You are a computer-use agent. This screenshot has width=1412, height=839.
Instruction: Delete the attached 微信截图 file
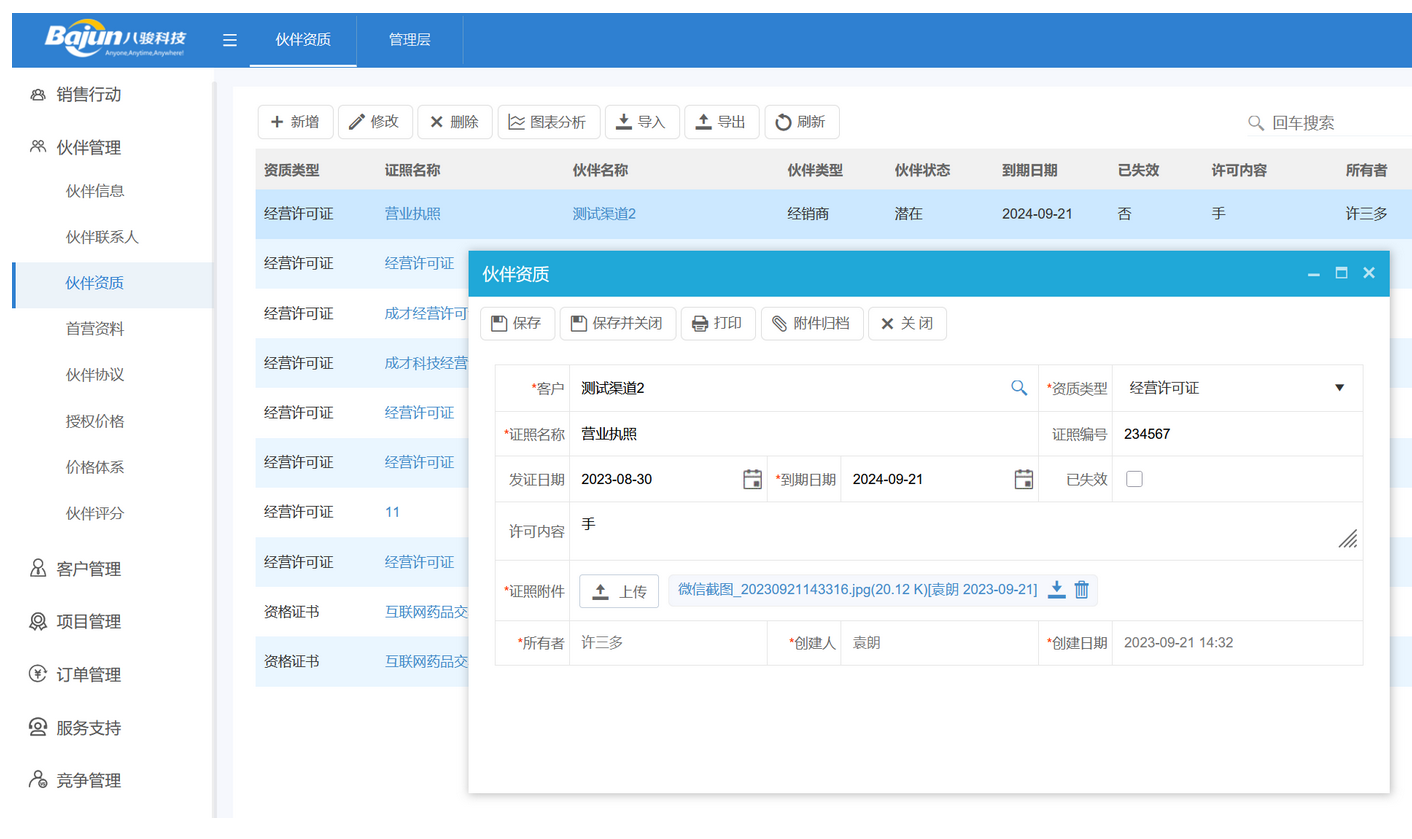tap(1081, 590)
